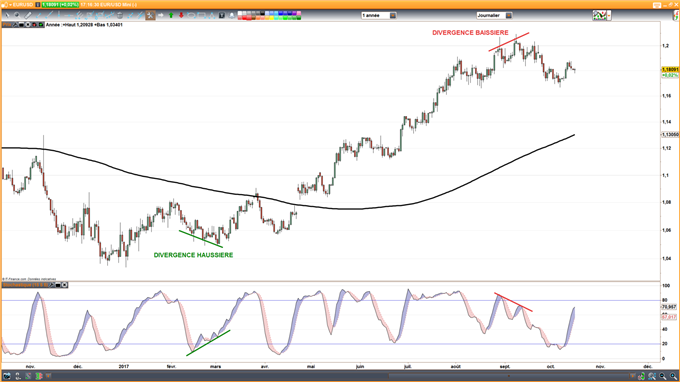Select the cursor pointer tool
Screen dimensions: 680x382
click(7, 15)
